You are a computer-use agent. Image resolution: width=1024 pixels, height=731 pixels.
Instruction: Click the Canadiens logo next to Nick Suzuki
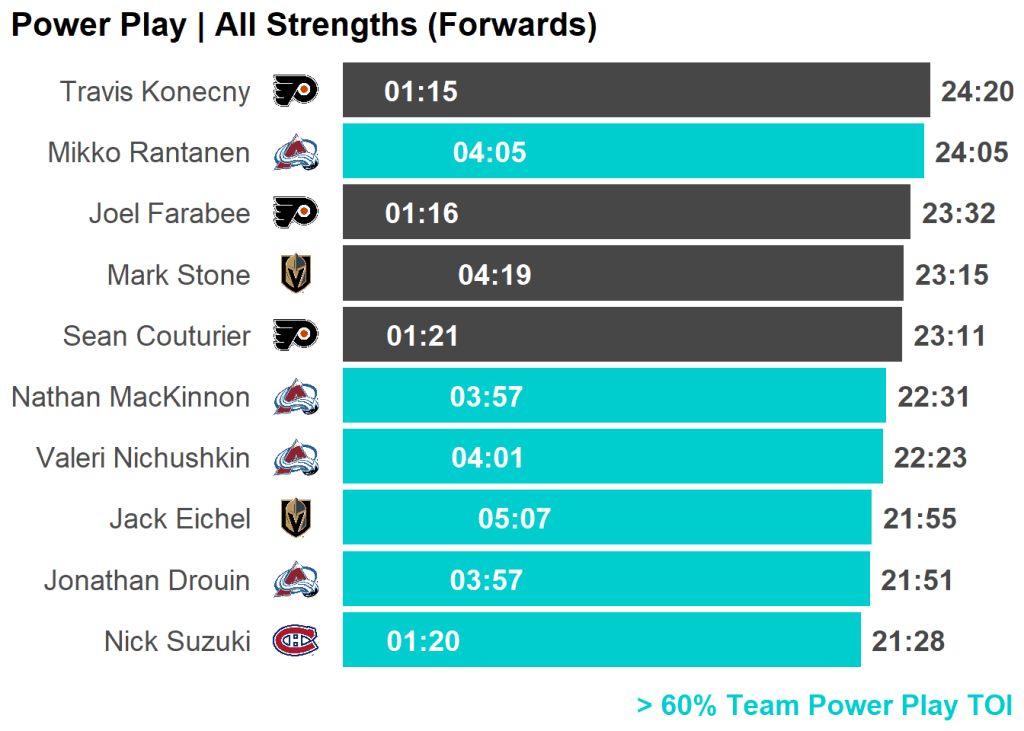(296, 641)
